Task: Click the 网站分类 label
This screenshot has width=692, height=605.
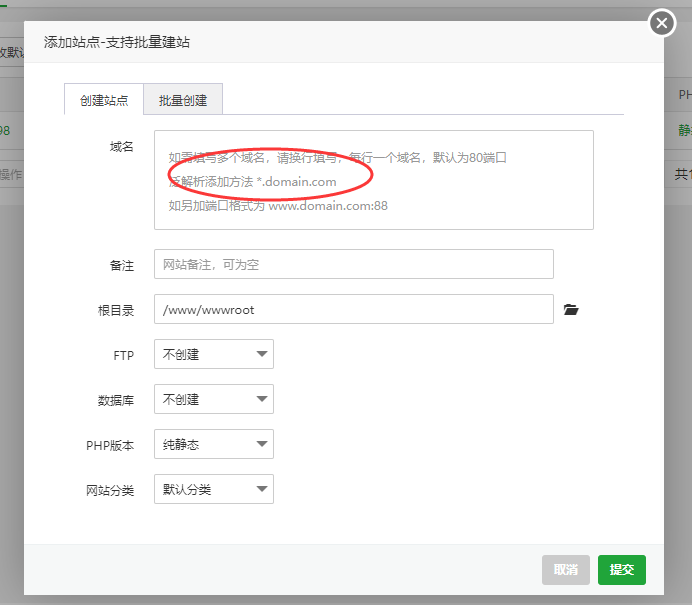Action: pos(110,490)
